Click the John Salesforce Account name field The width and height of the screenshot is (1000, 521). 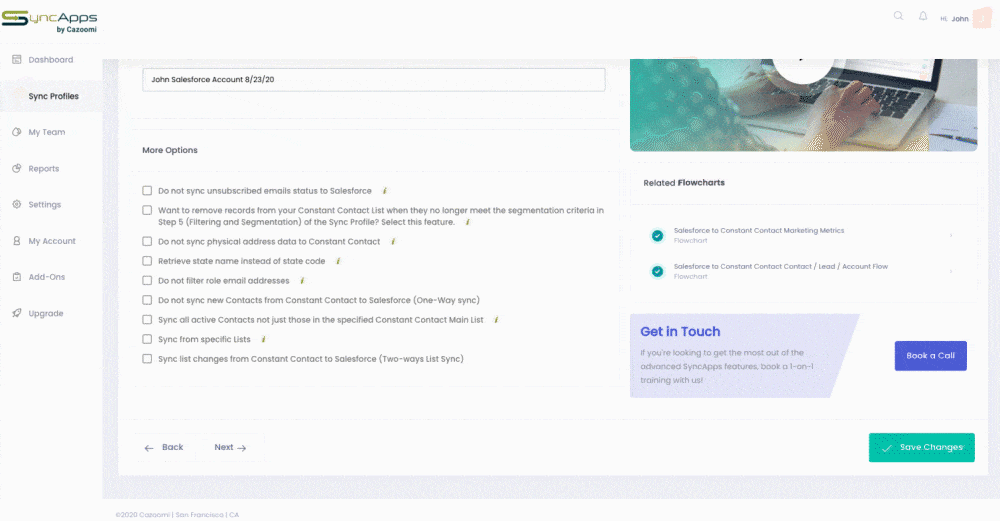374,80
